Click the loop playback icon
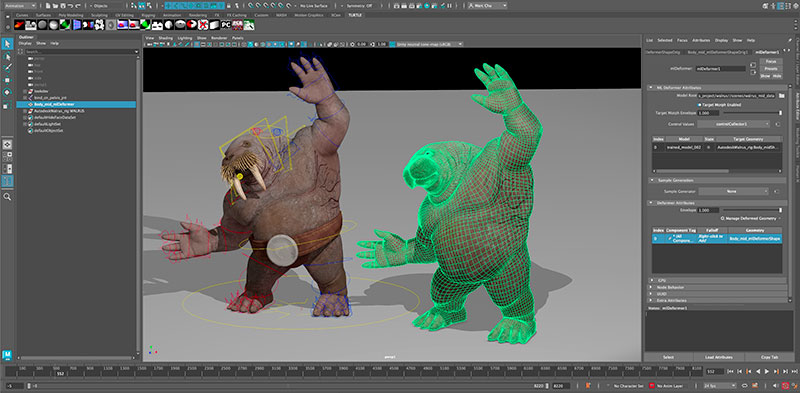 click(744, 385)
